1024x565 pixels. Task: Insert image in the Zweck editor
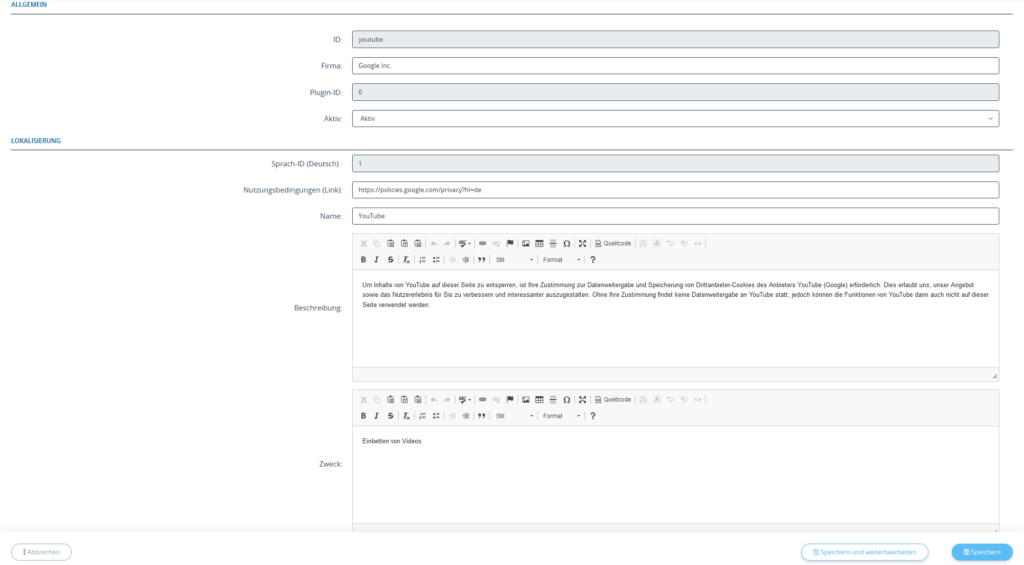point(526,400)
